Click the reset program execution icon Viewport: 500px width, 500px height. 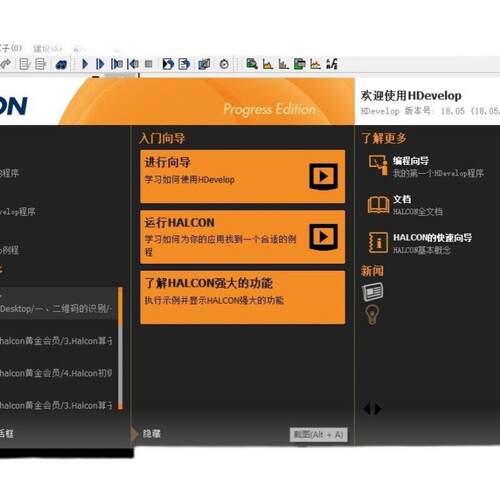pyautogui.click(x=168, y=64)
